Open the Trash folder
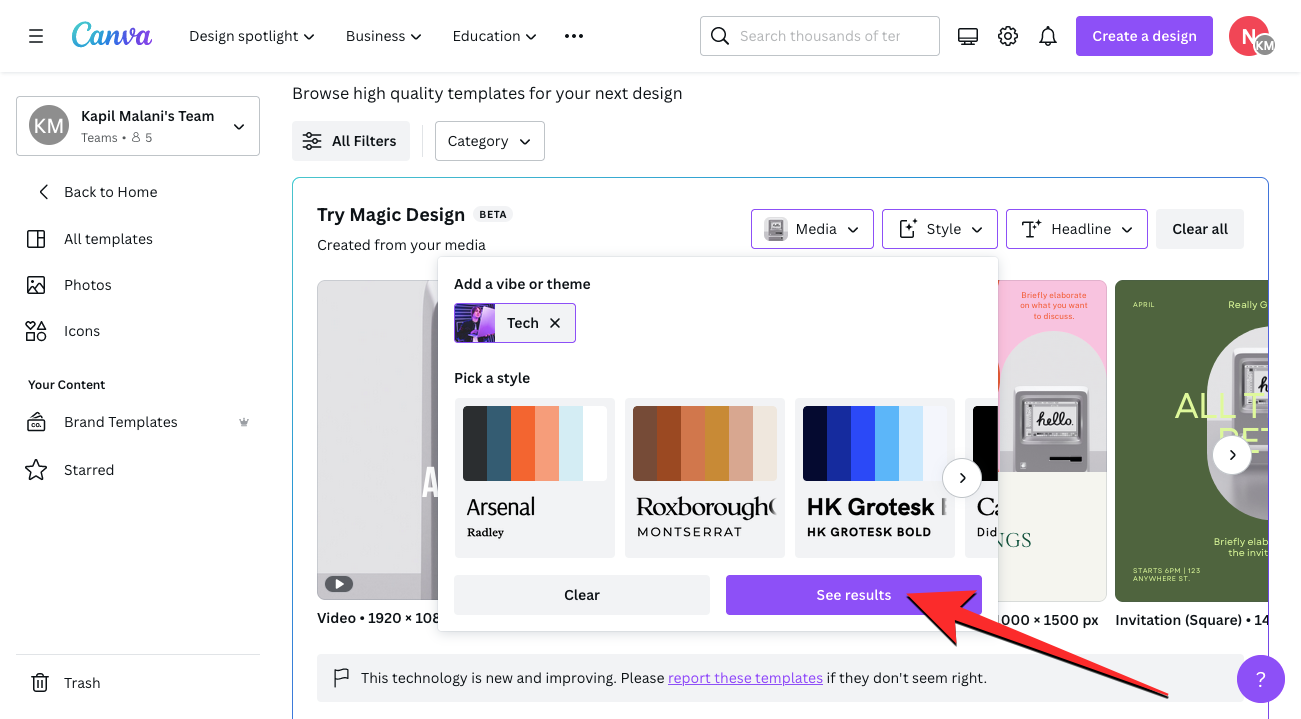The width and height of the screenshot is (1301, 719). pos(82,683)
